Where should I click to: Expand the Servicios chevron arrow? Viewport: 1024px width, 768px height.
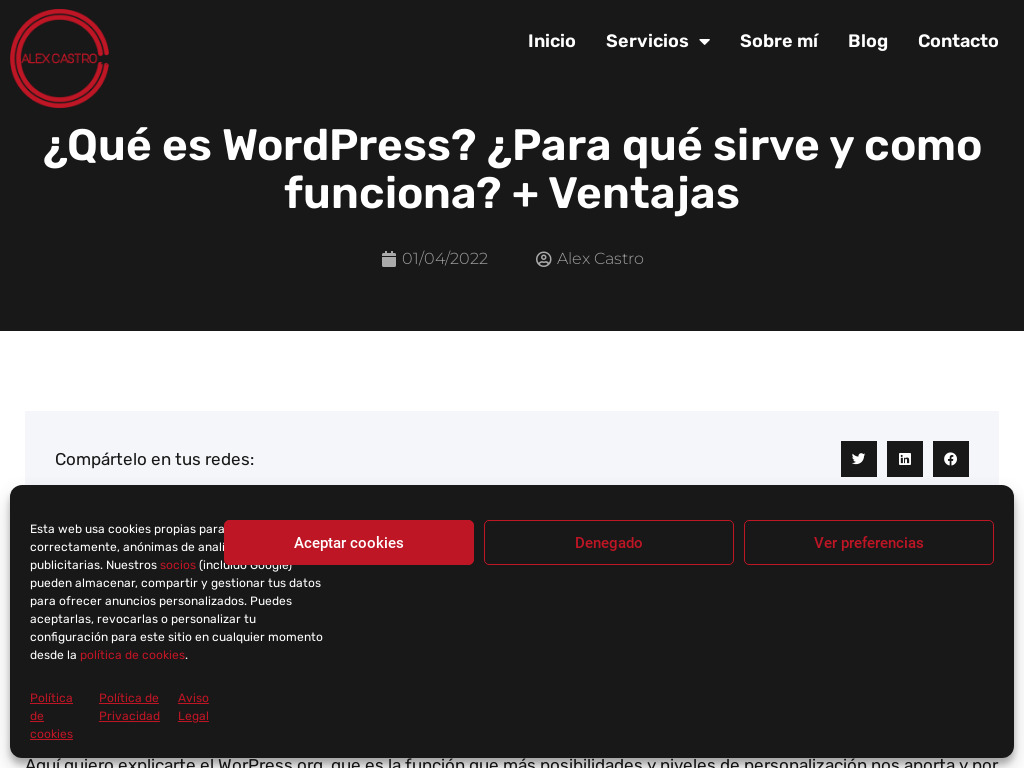(x=706, y=41)
